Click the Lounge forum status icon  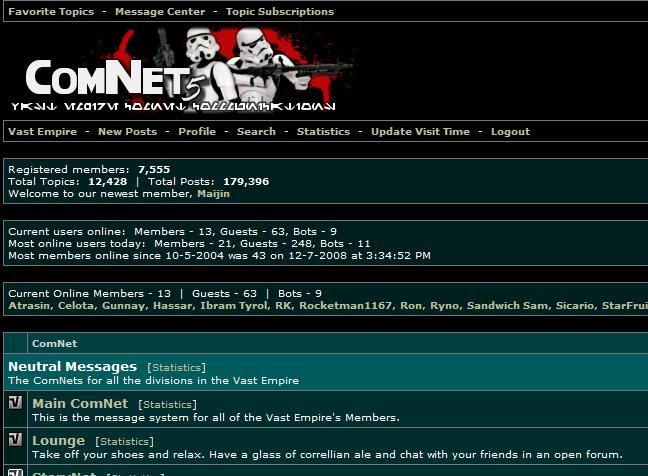tap(15, 439)
